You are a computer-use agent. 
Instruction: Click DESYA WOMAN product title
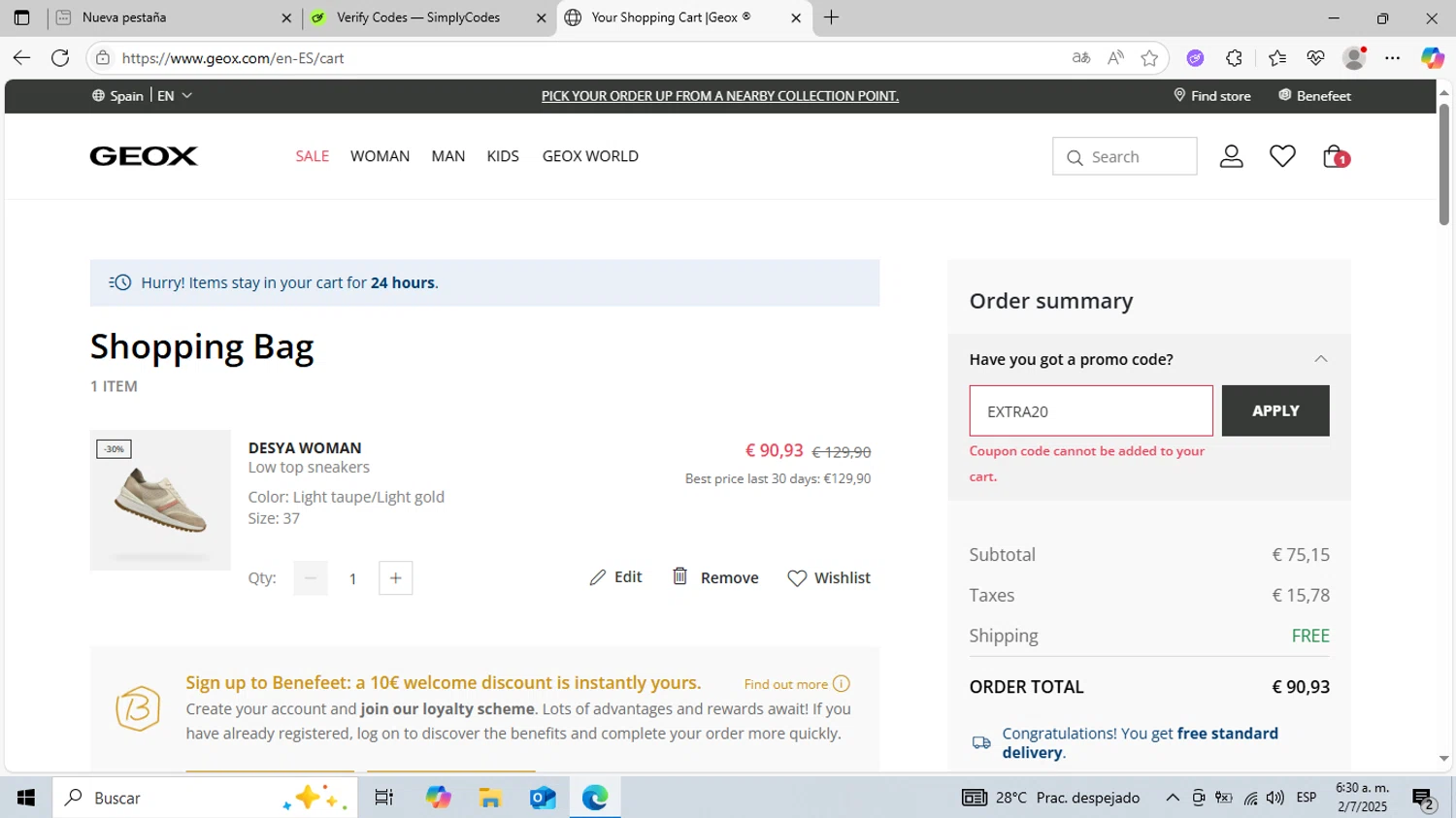[305, 447]
